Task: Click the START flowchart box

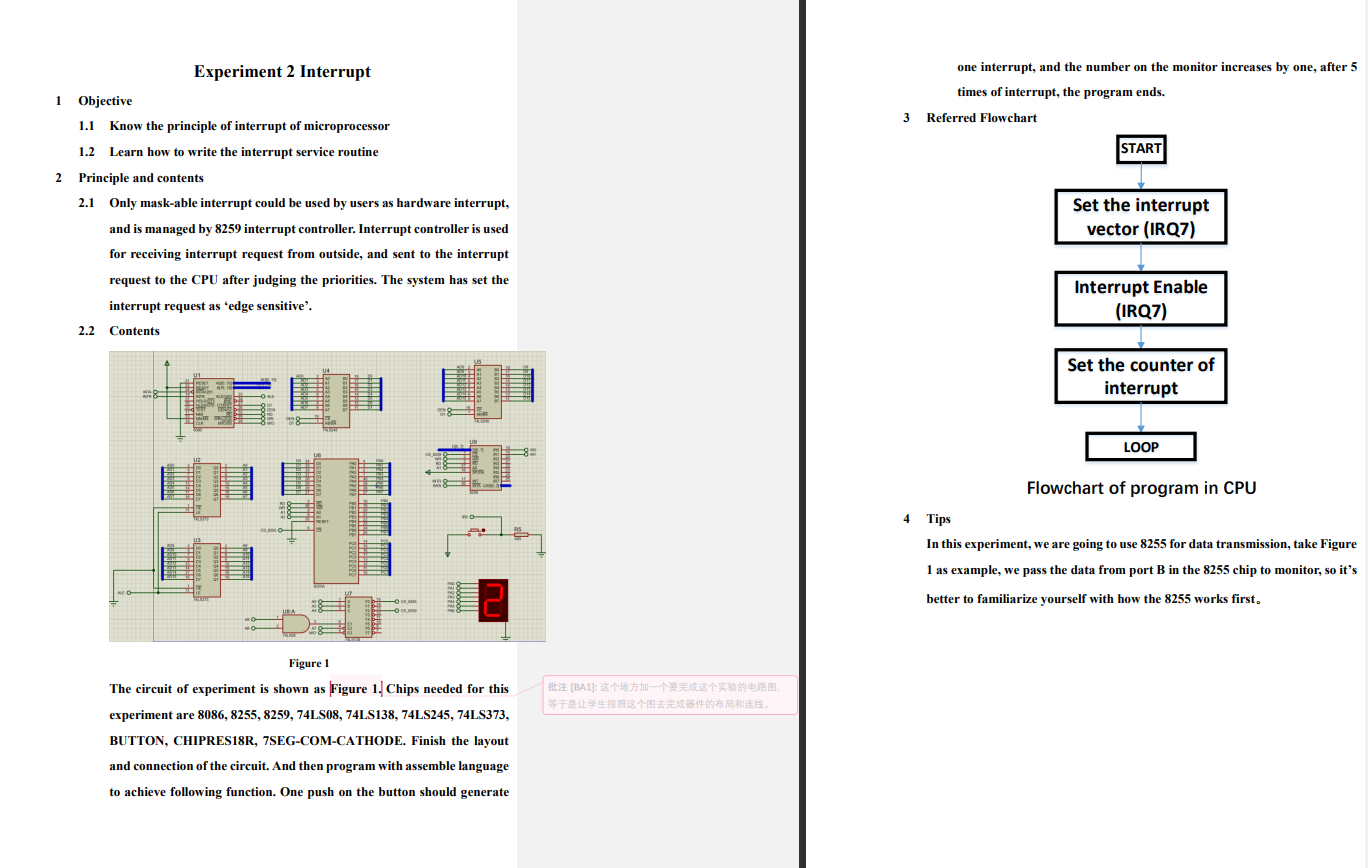Action: pos(1141,149)
